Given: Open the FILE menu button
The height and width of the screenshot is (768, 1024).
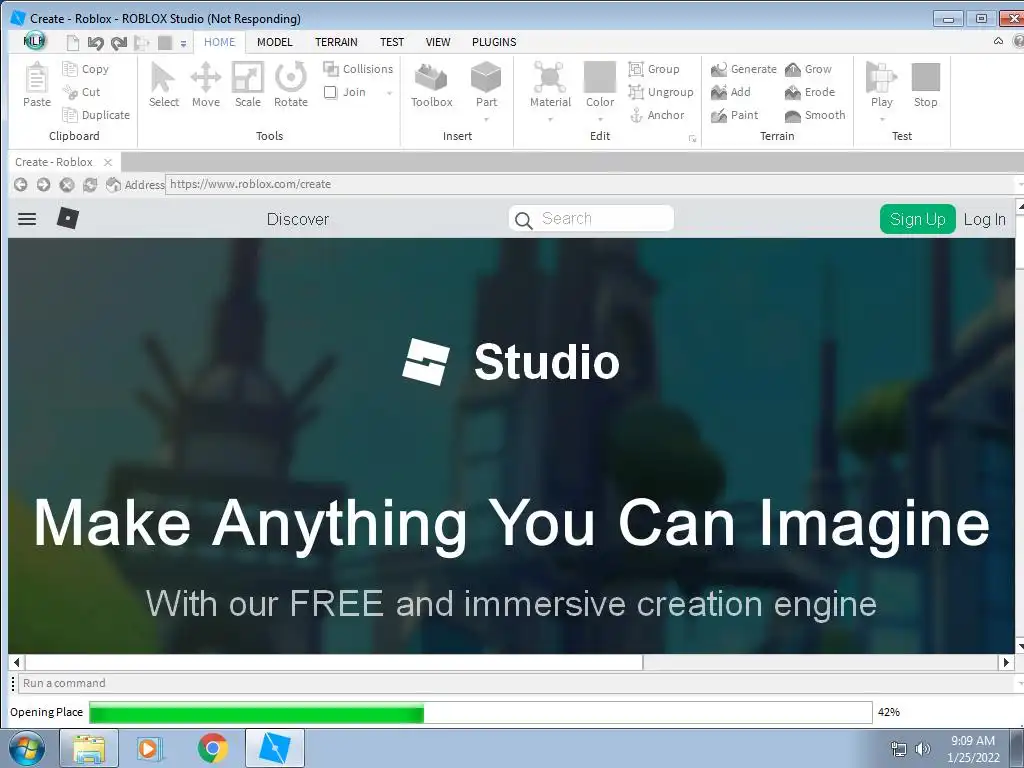Looking at the screenshot, I should click(x=34, y=40).
